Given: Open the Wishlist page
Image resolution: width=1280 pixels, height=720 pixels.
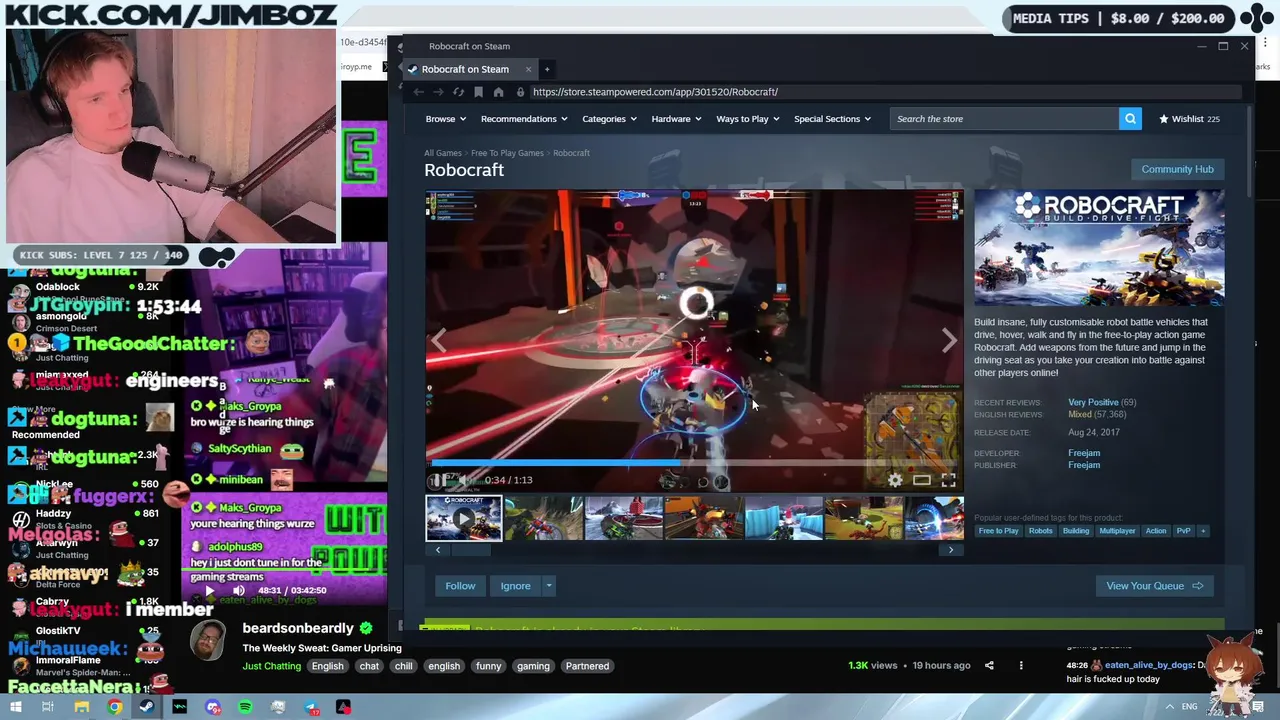Looking at the screenshot, I should (1188, 119).
